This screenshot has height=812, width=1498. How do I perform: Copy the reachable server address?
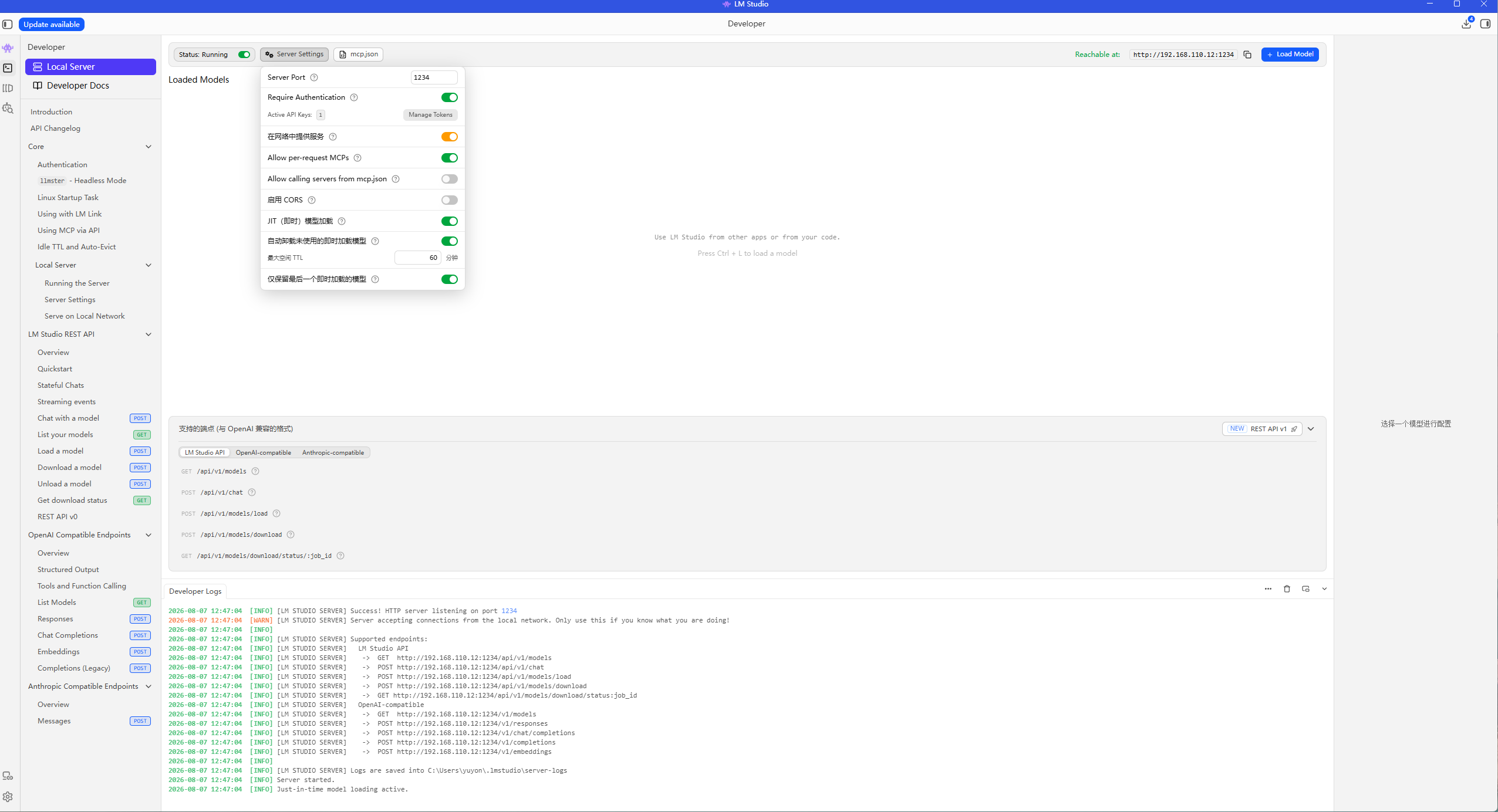click(x=1247, y=55)
